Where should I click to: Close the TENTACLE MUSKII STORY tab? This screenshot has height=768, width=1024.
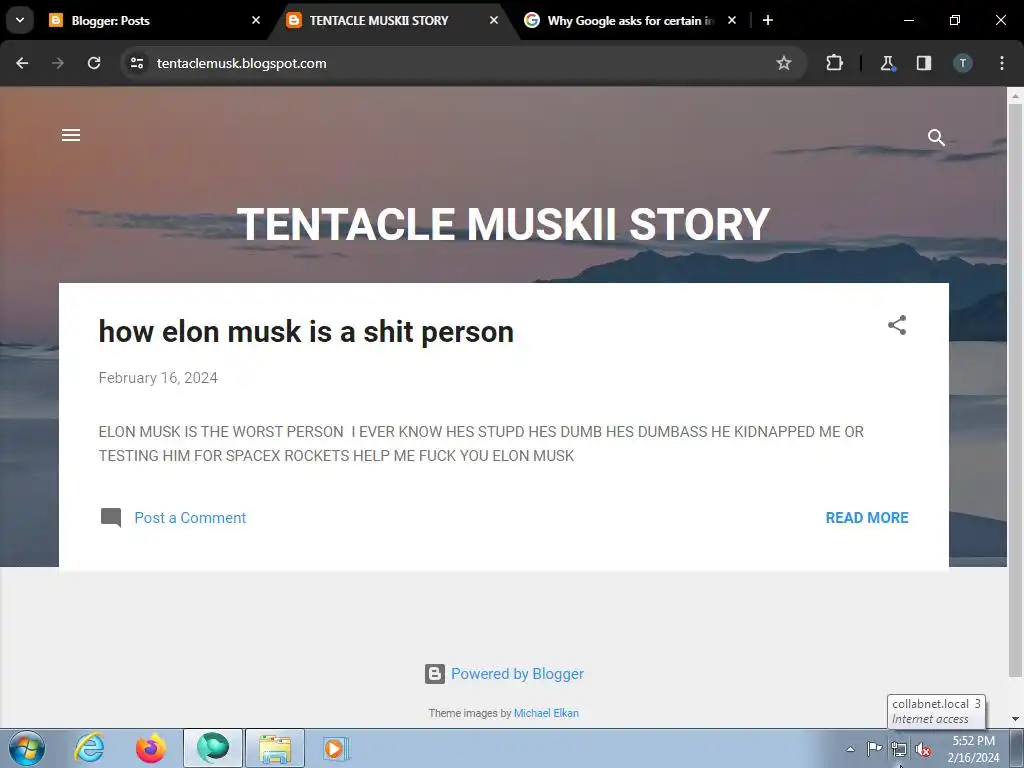(494, 20)
